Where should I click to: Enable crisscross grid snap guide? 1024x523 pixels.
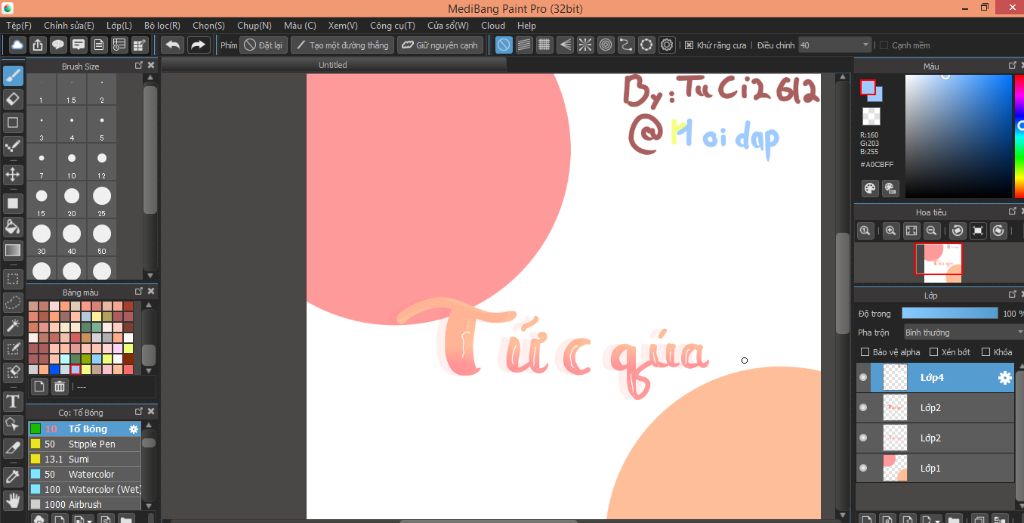[x=544, y=45]
